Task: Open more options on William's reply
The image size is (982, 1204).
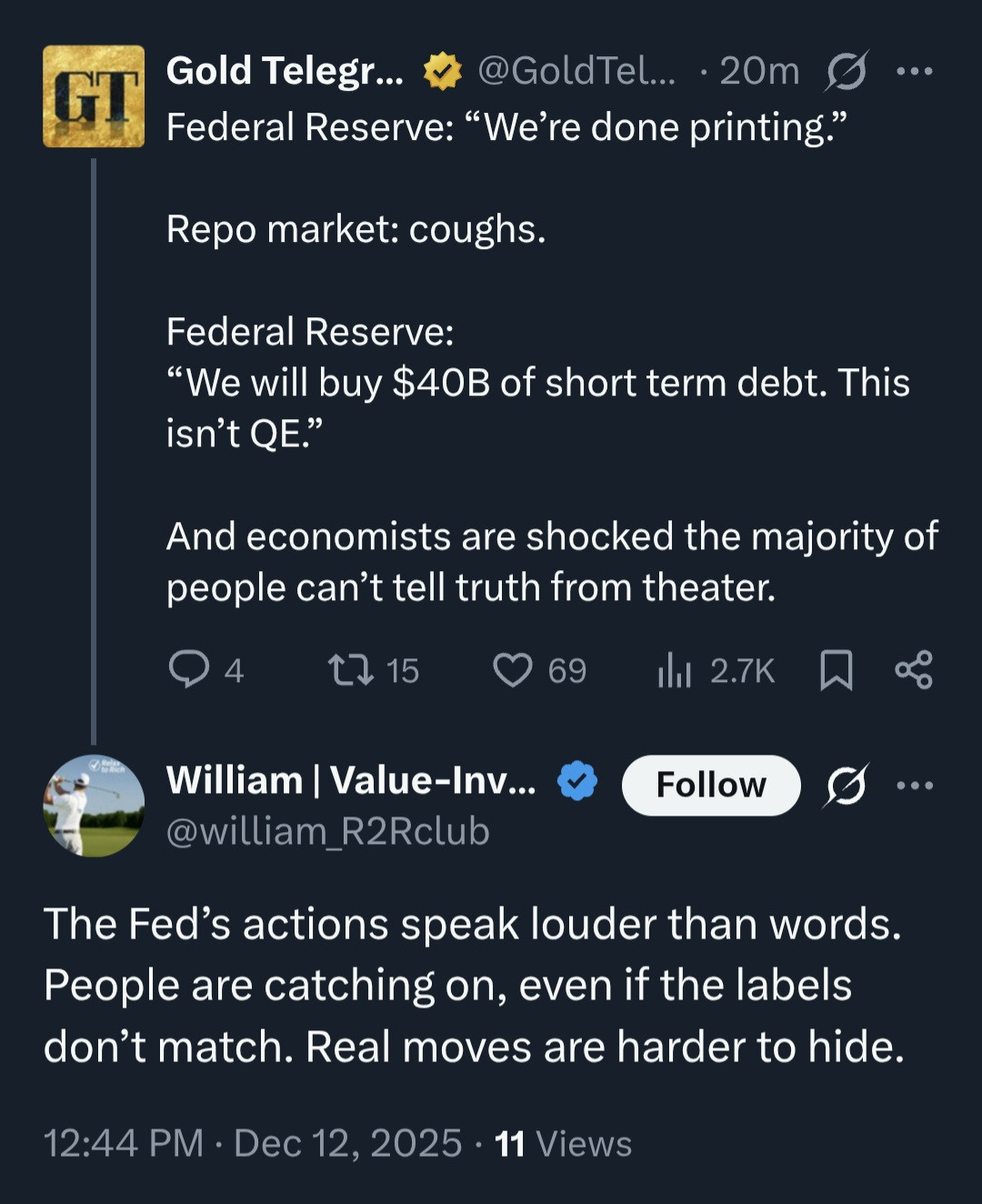Action: point(914,785)
